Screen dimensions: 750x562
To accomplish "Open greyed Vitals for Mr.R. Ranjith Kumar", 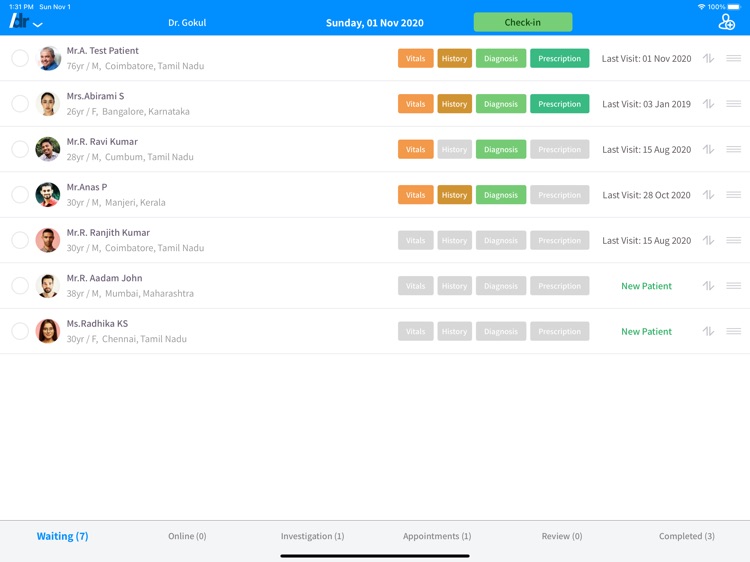I will tap(416, 240).
